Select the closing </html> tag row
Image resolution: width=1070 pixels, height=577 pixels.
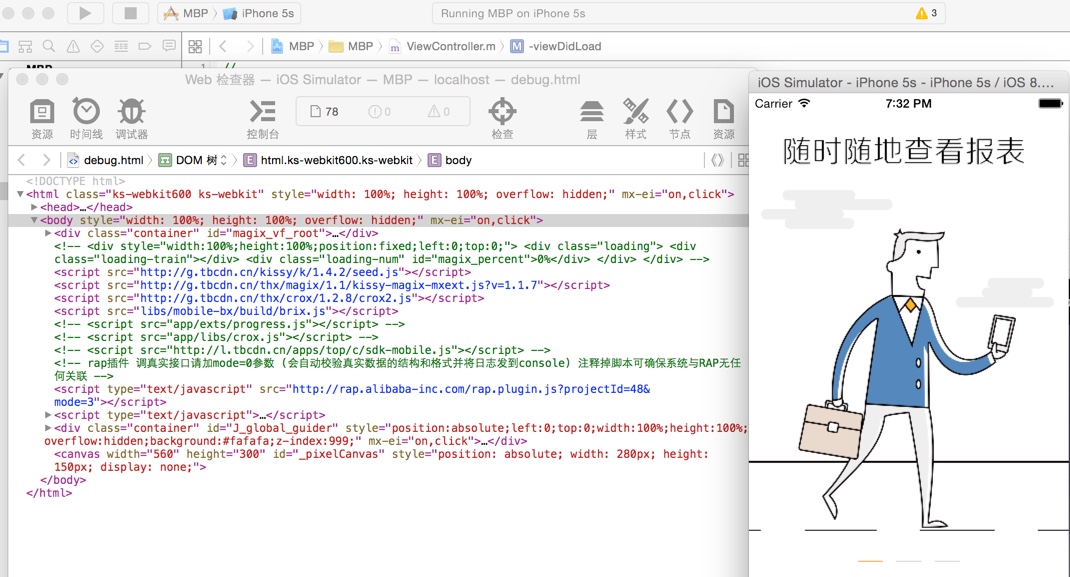(x=48, y=492)
